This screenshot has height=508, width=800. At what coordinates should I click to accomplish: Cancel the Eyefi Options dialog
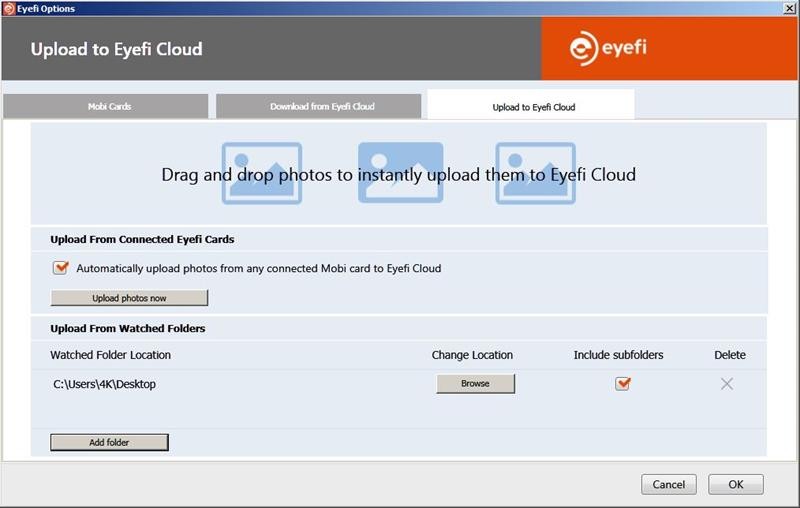669,484
